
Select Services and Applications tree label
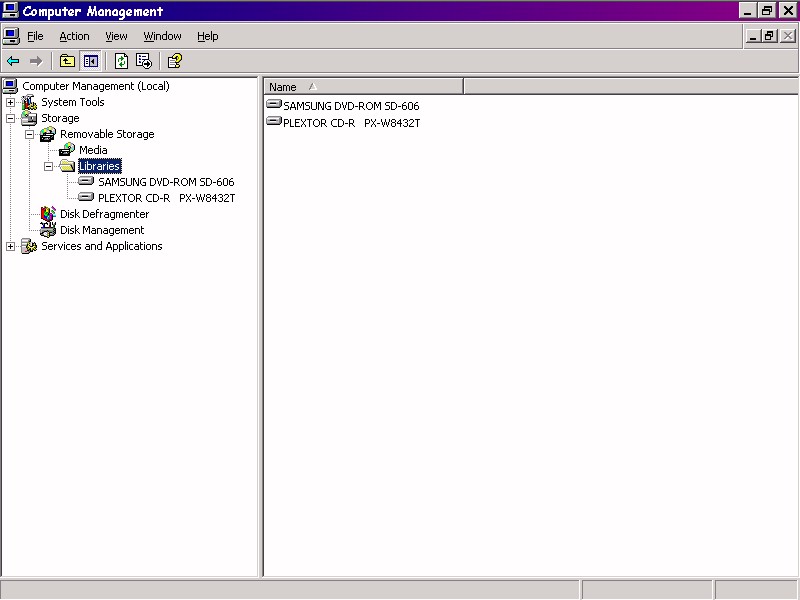click(102, 246)
